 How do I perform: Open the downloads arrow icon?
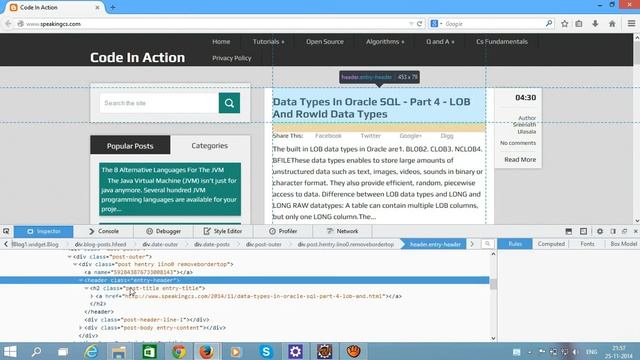tap(595, 24)
